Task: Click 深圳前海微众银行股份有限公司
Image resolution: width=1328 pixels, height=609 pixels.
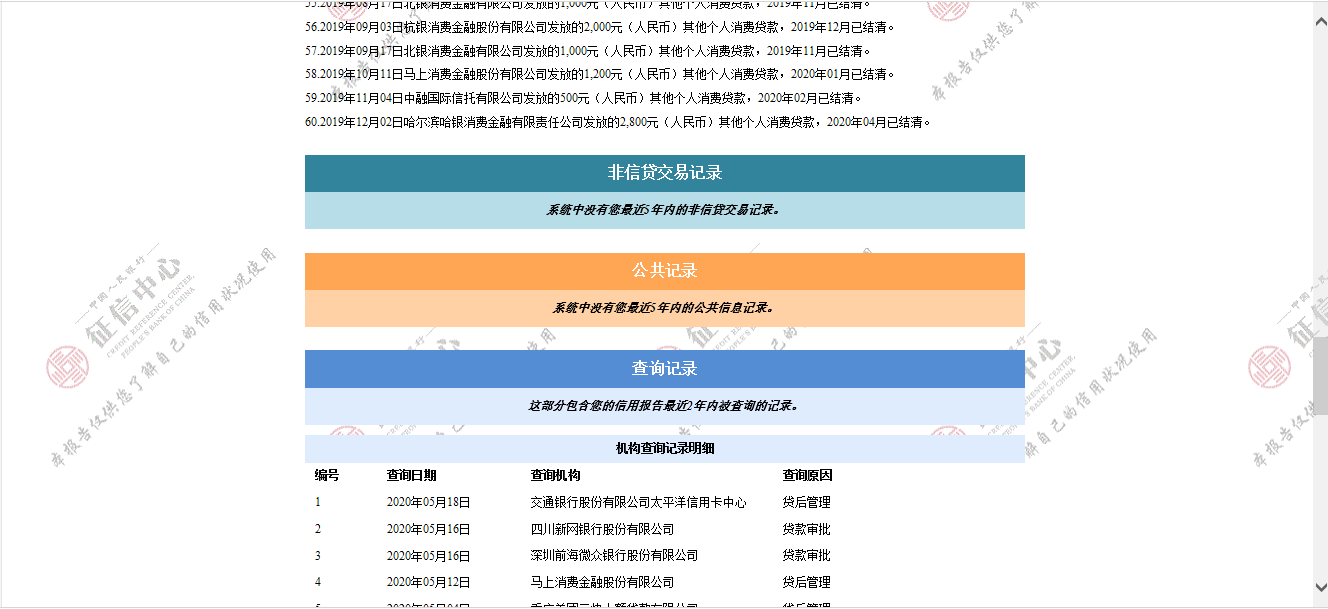Action: [614, 555]
